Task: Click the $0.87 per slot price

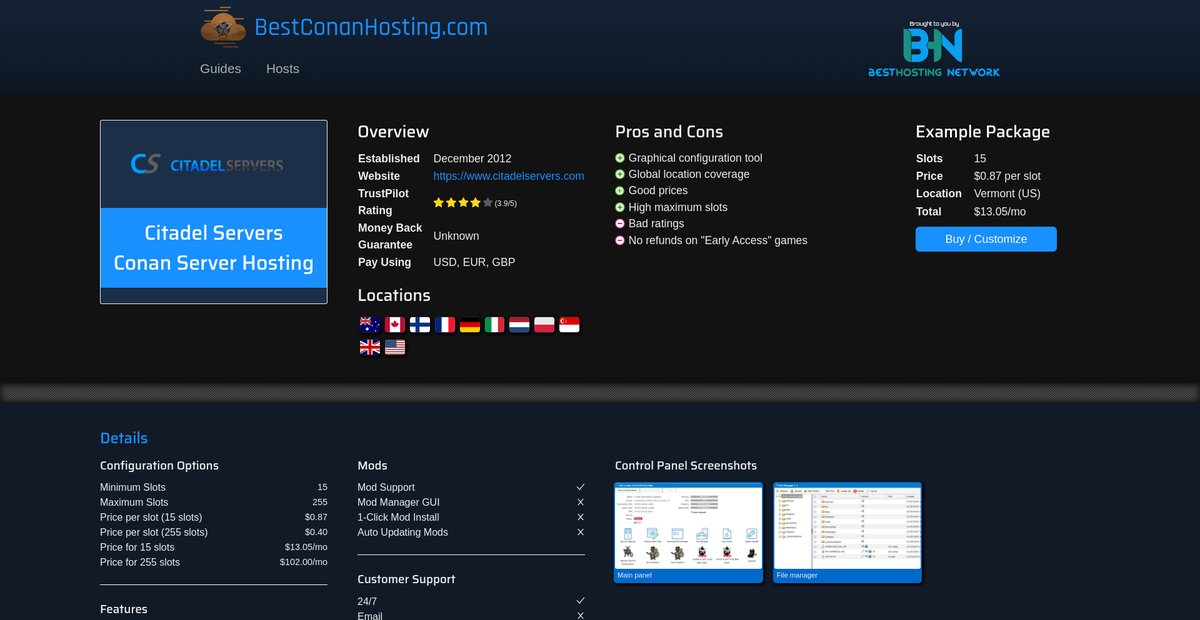Action: click(x=1007, y=176)
